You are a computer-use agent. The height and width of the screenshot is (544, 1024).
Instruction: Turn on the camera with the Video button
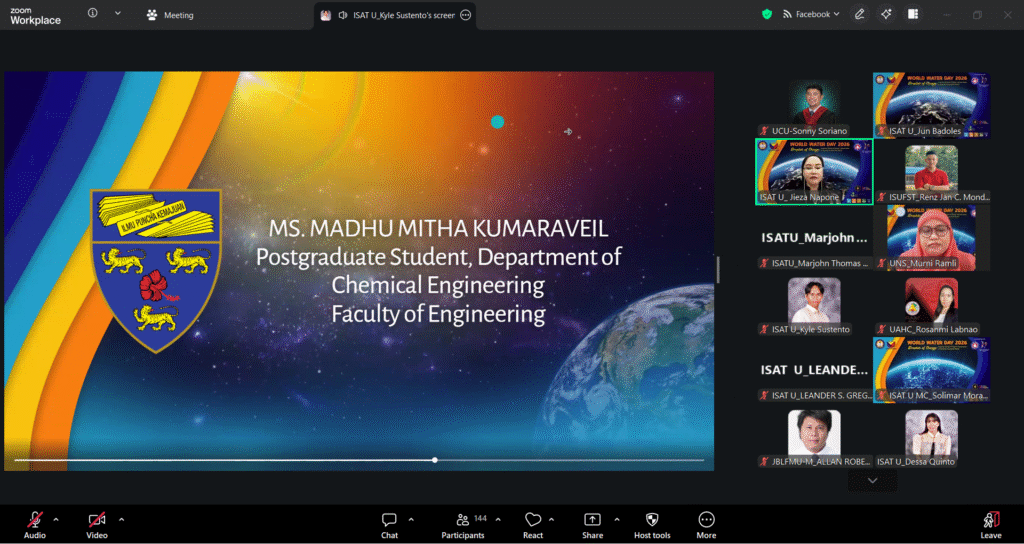tap(97, 520)
